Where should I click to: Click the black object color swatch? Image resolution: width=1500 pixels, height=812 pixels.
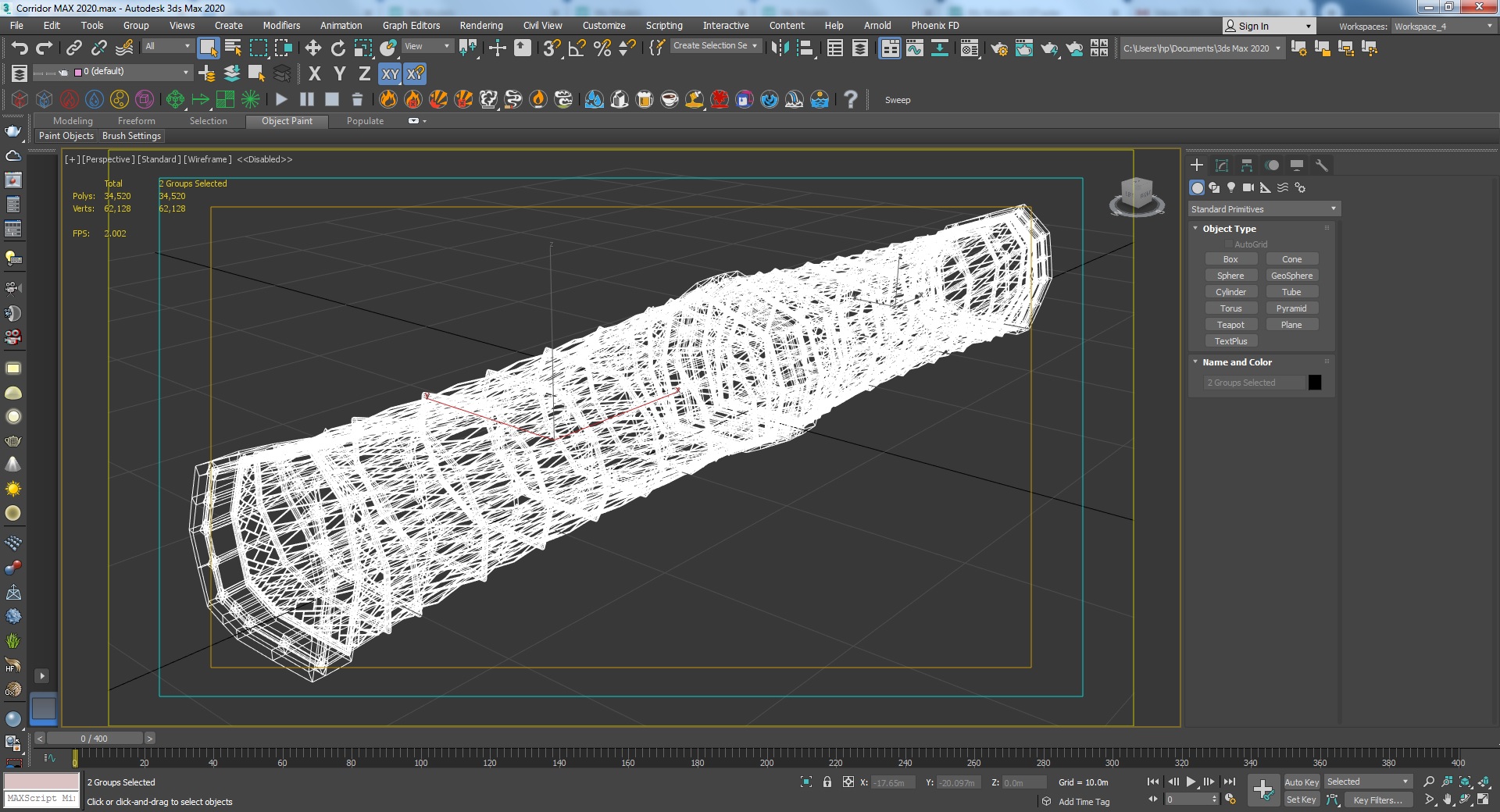pos(1315,383)
